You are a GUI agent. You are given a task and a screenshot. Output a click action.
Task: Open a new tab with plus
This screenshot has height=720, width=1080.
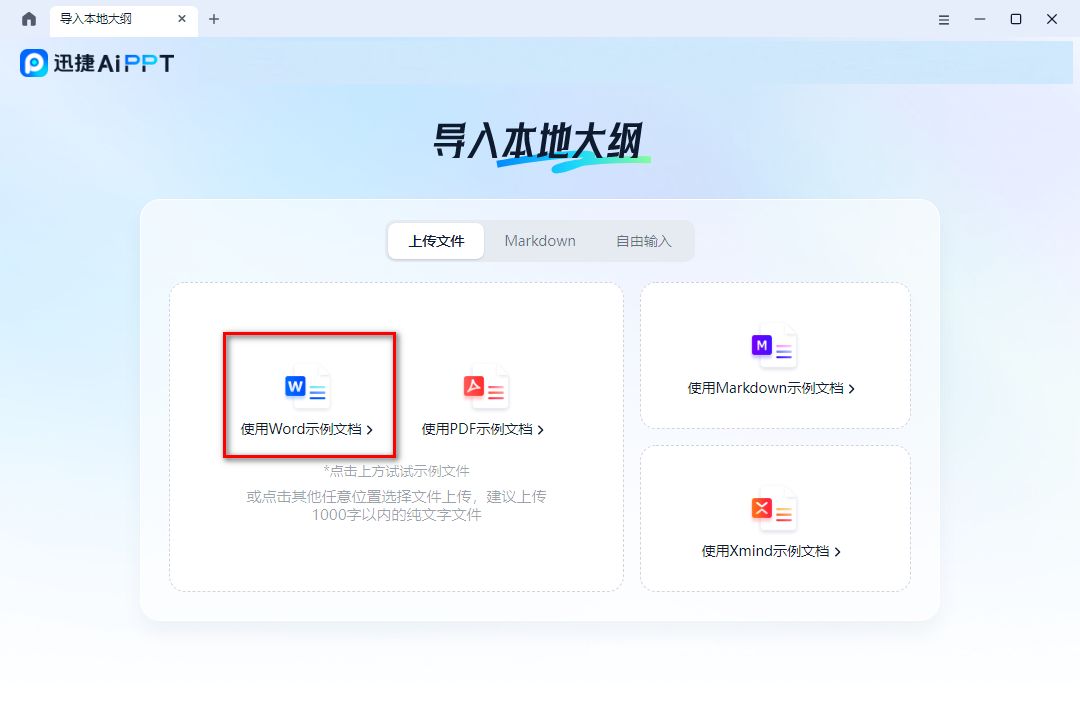click(214, 19)
